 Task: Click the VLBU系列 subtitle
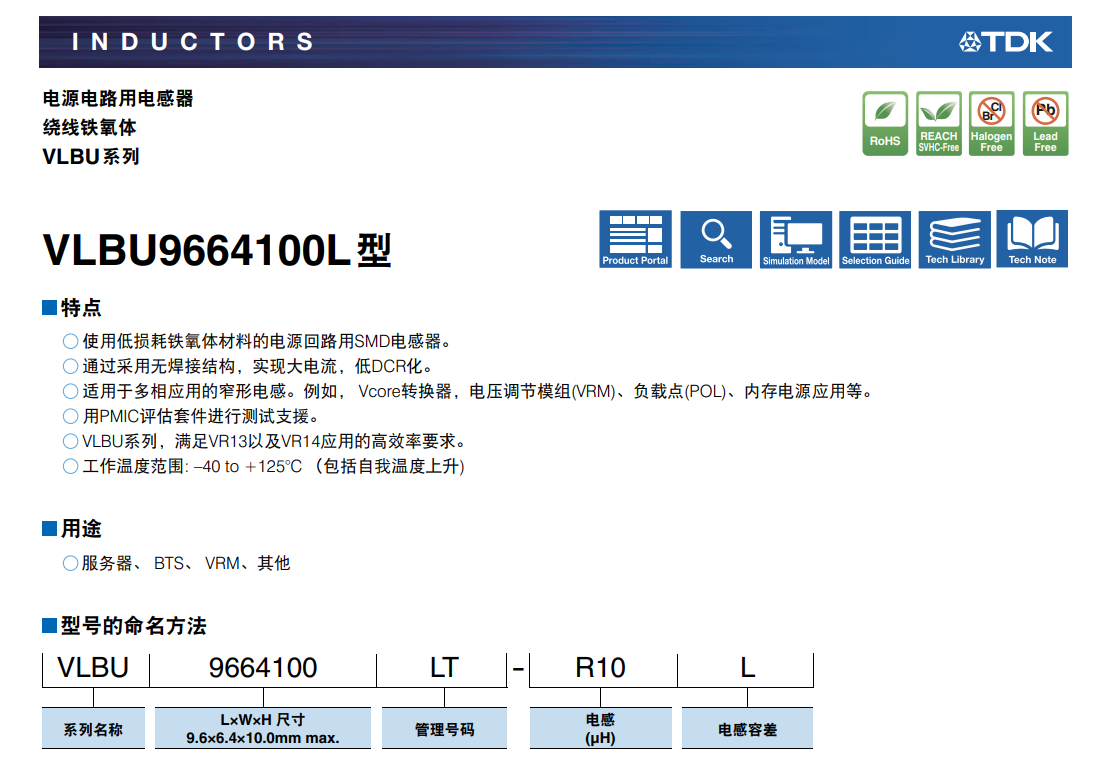tap(91, 157)
